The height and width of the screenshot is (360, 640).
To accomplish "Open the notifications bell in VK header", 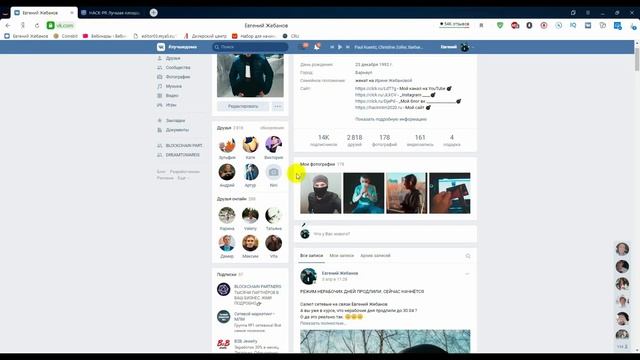I will (317, 47).
